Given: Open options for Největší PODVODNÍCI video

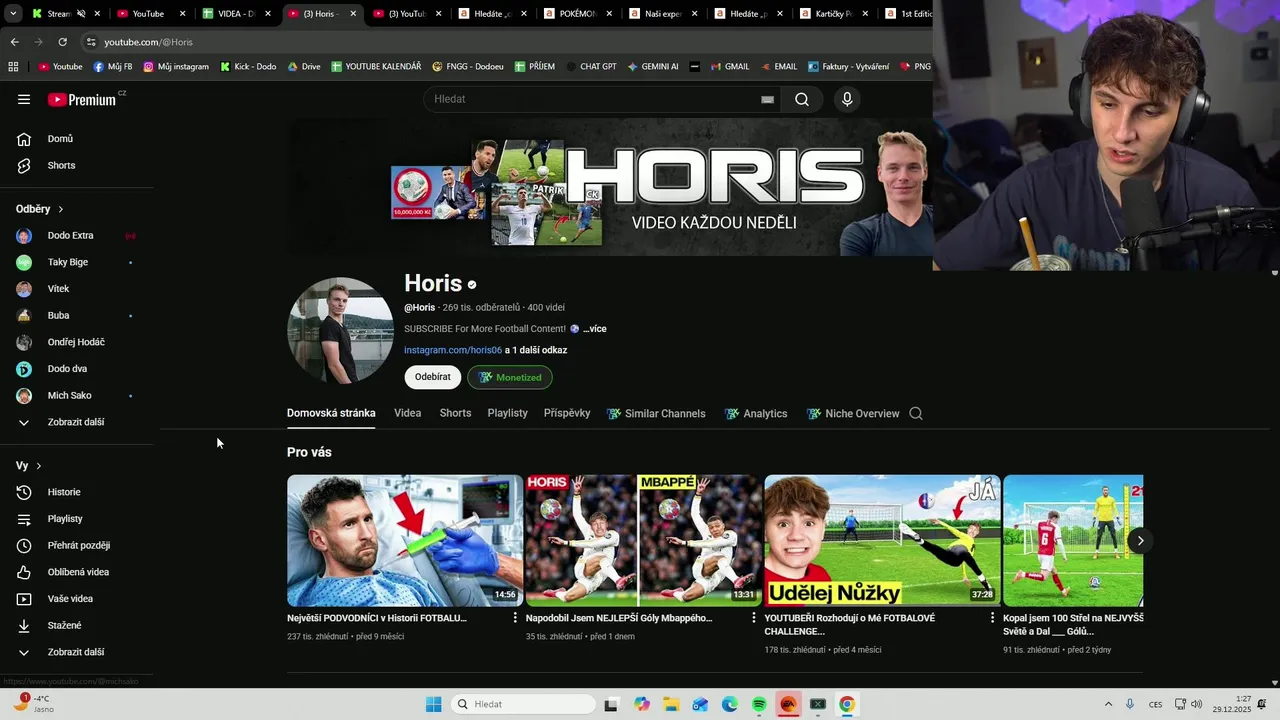Looking at the screenshot, I should [x=515, y=618].
